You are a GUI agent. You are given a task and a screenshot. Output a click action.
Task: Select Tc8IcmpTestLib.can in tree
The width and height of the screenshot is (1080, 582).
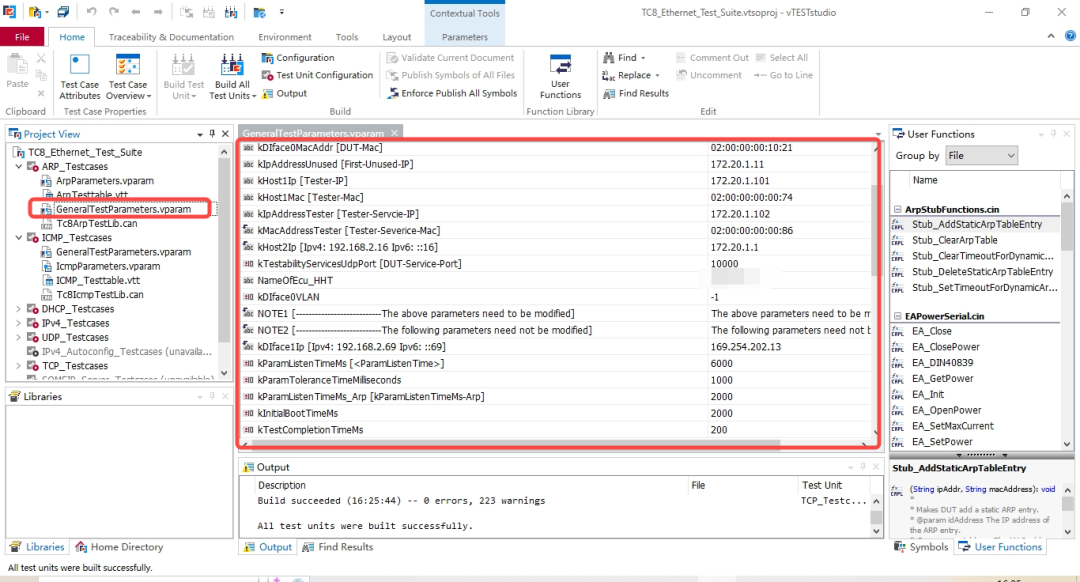coord(100,295)
